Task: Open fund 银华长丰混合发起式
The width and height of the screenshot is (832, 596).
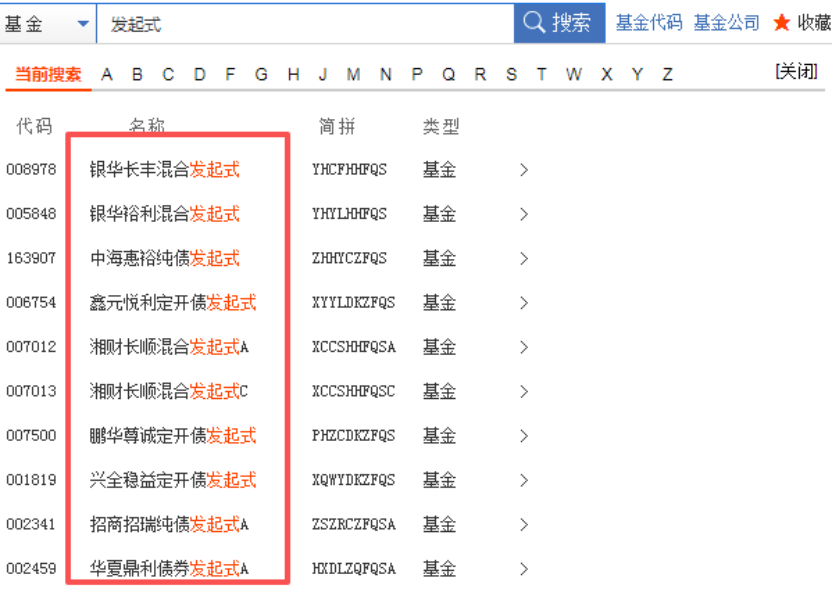Action: 164,170
